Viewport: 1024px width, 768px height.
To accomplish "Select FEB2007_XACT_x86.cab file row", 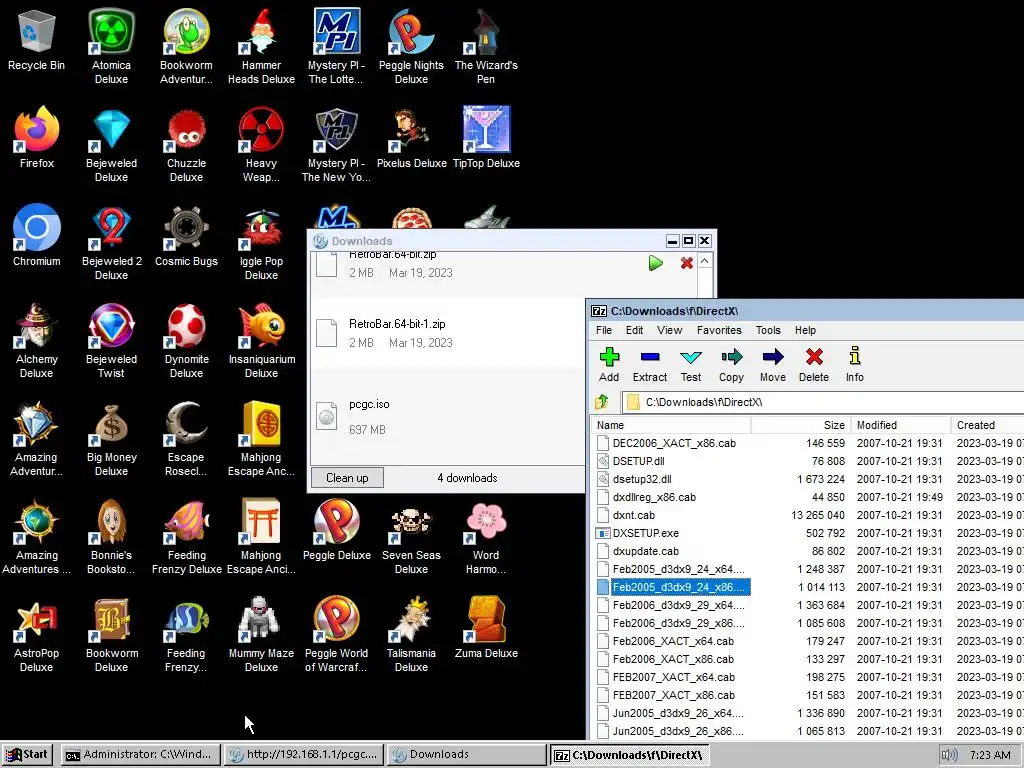I will pos(808,696).
